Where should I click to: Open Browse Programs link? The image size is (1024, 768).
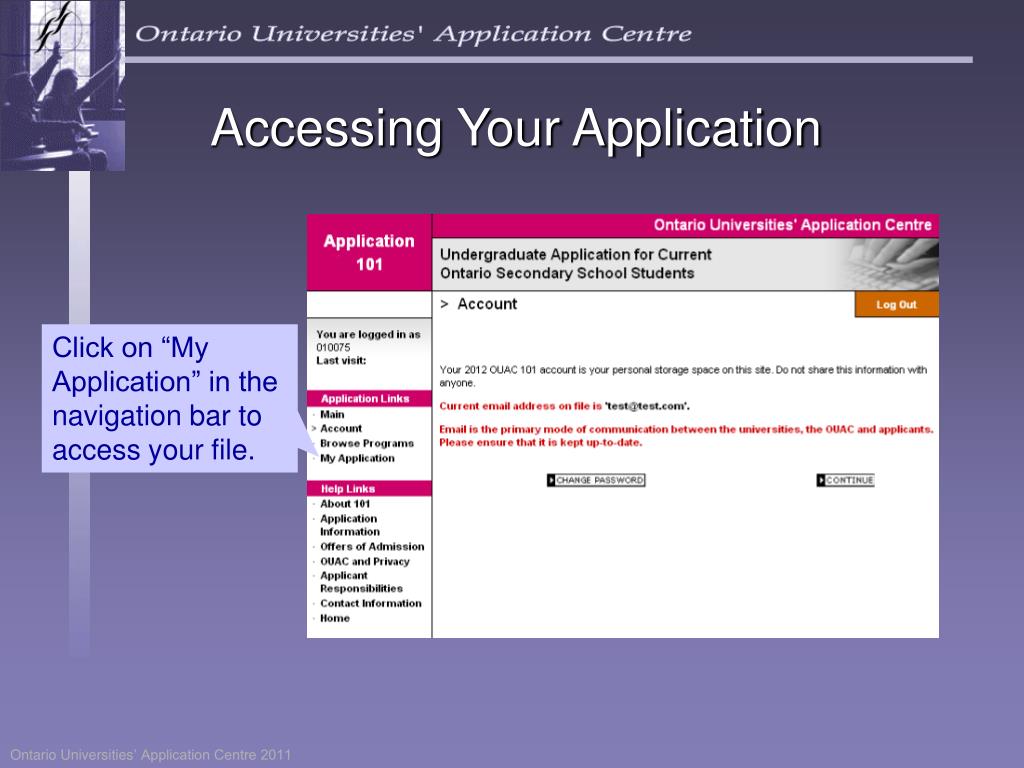click(x=367, y=443)
